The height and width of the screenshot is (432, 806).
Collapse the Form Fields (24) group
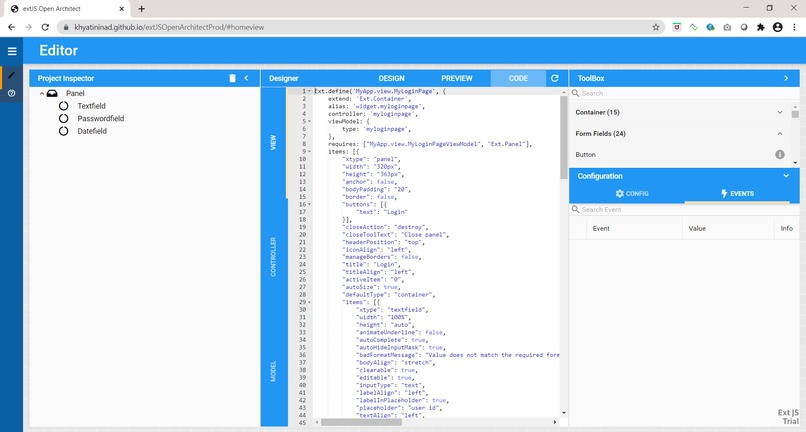780,134
